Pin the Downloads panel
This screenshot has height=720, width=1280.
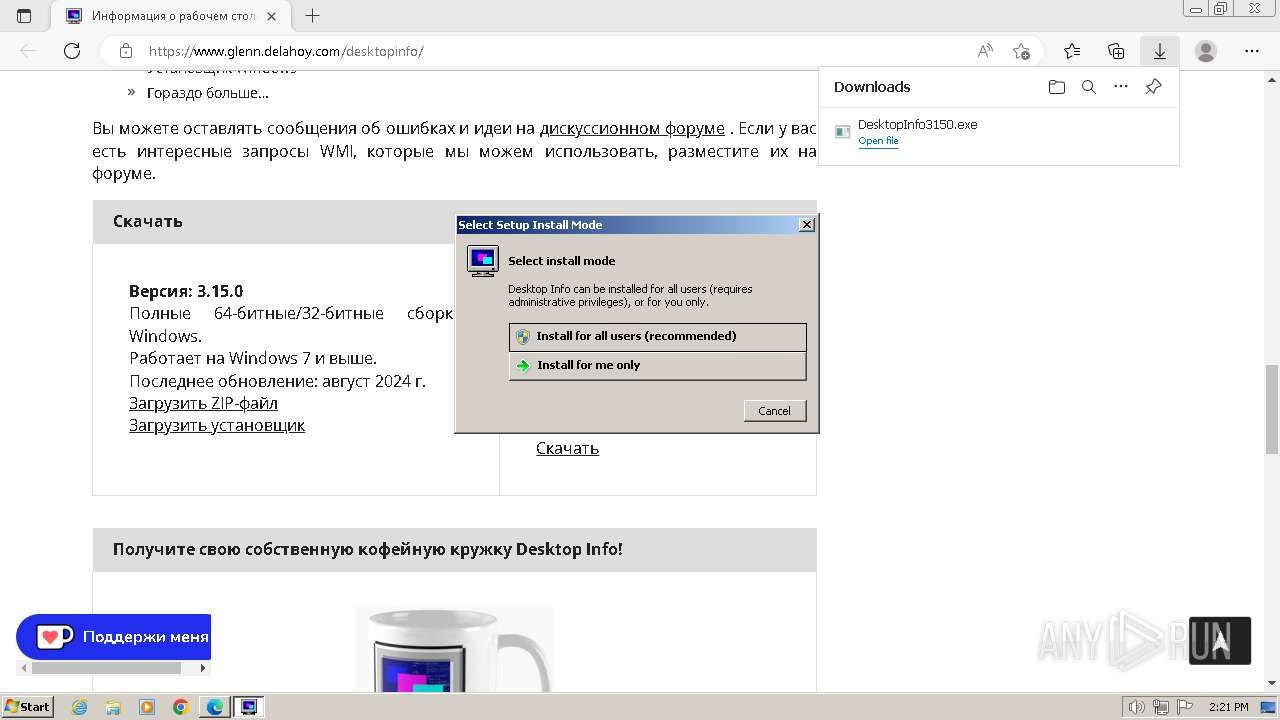(1153, 87)
